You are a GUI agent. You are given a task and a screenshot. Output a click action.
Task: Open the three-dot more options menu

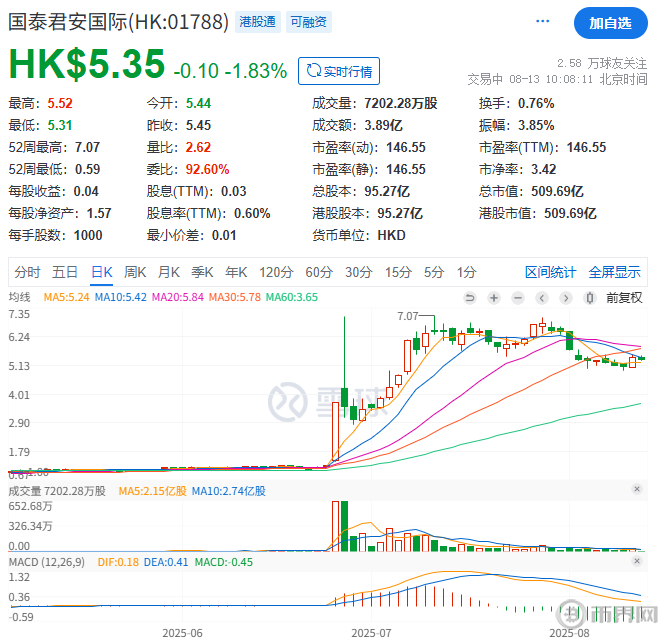(x=542, y=21)
